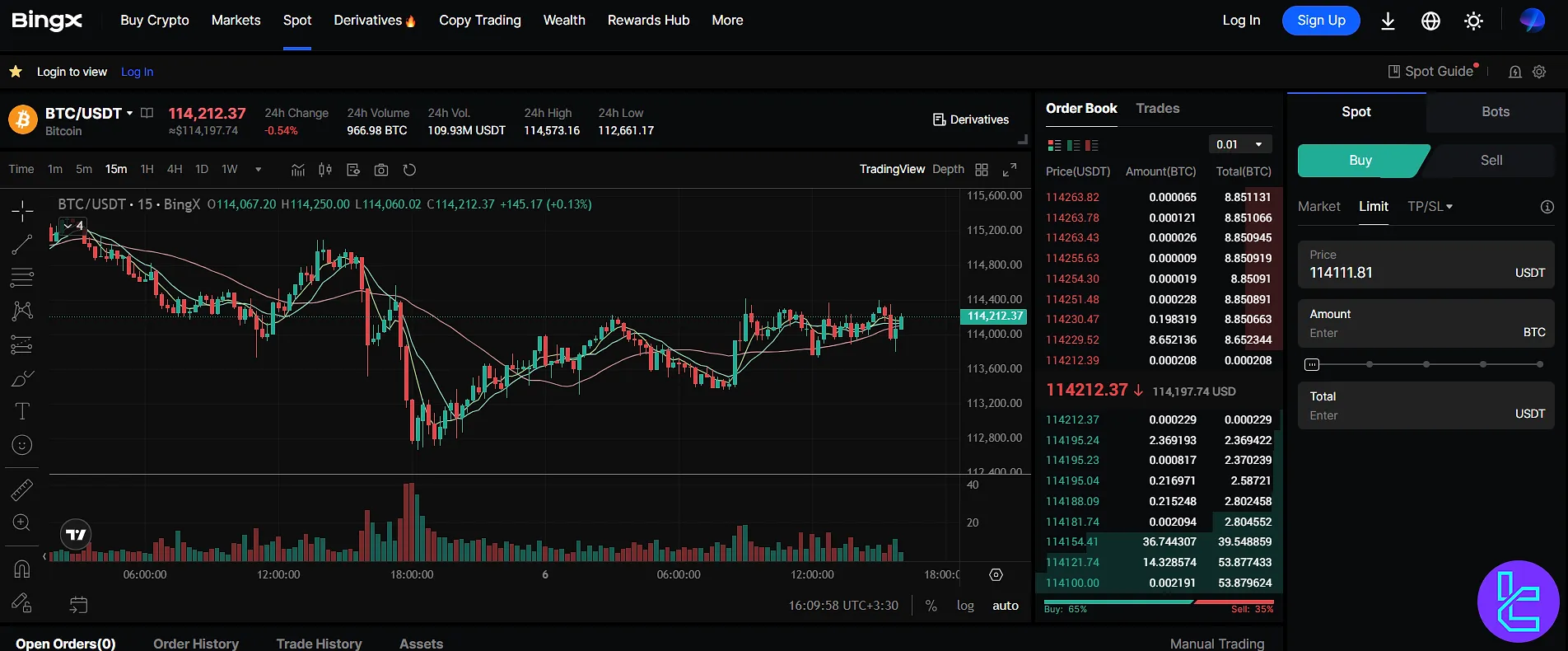The image size is (1568, 651).
Task: Open the More menu in top navigation
Action: point(727,21)
